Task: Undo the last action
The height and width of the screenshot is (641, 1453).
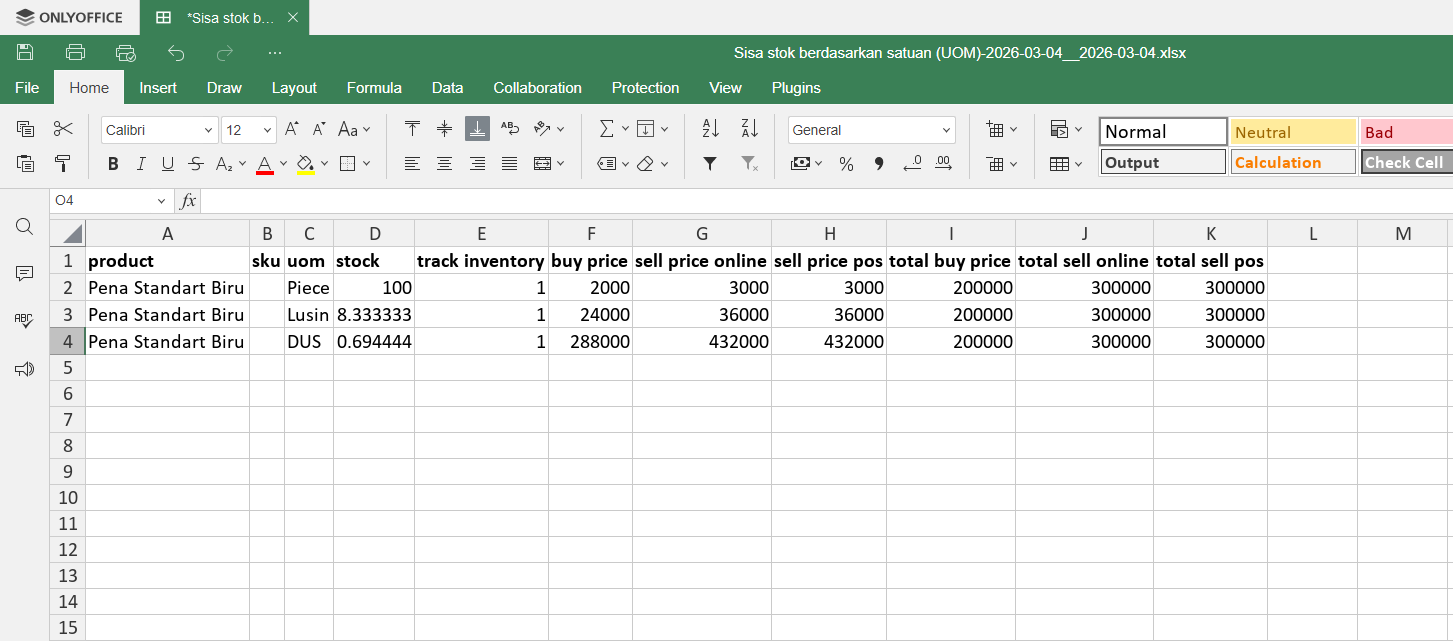Action: [176, 52]
